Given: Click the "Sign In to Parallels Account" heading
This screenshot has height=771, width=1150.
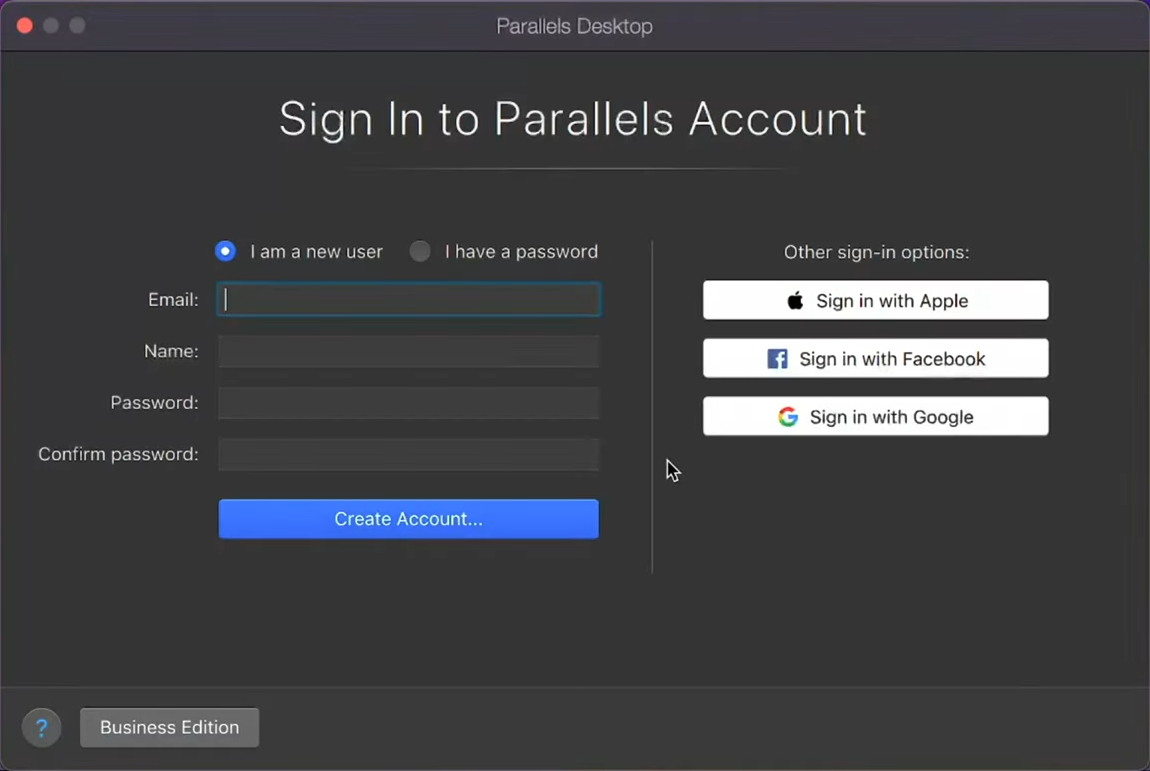Looking at the screenshot, I should point(573,119).
